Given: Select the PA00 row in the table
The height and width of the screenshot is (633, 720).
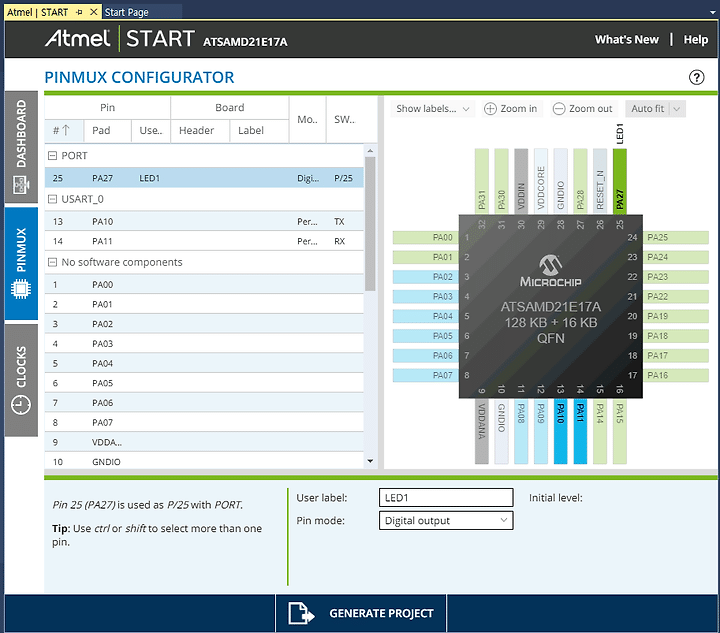Looking at the screenshot, I should pos(204,285).
